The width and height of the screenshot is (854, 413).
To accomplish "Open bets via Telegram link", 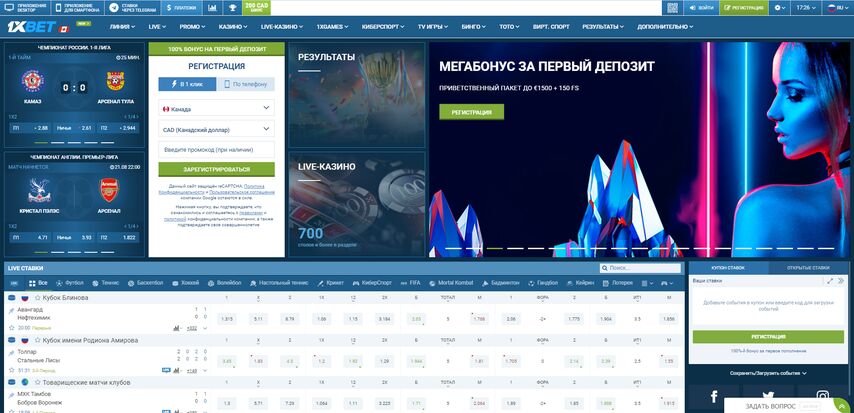I will point(133,8).
